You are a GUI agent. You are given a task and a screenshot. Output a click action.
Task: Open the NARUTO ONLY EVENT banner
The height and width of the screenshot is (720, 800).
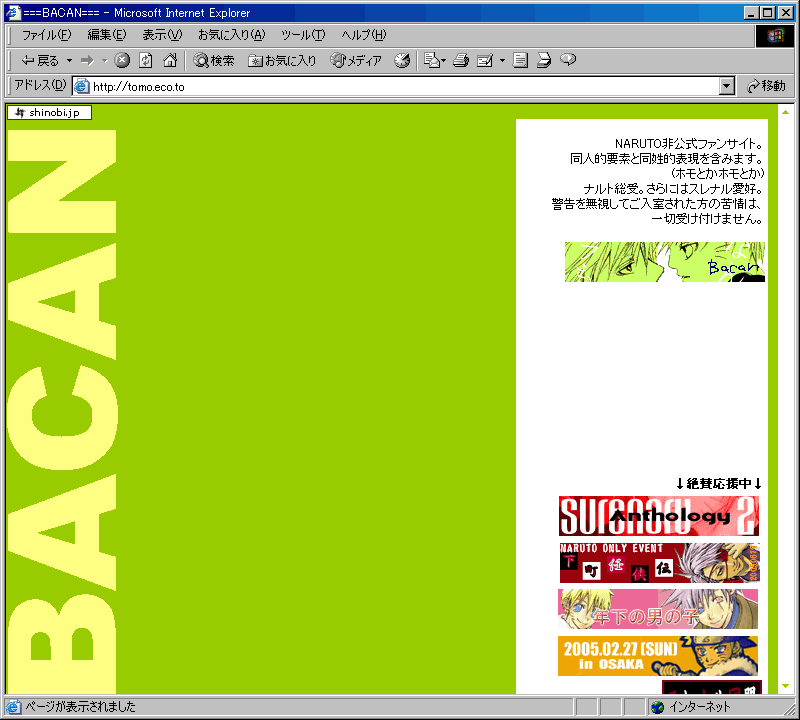(x=660, y=563)
